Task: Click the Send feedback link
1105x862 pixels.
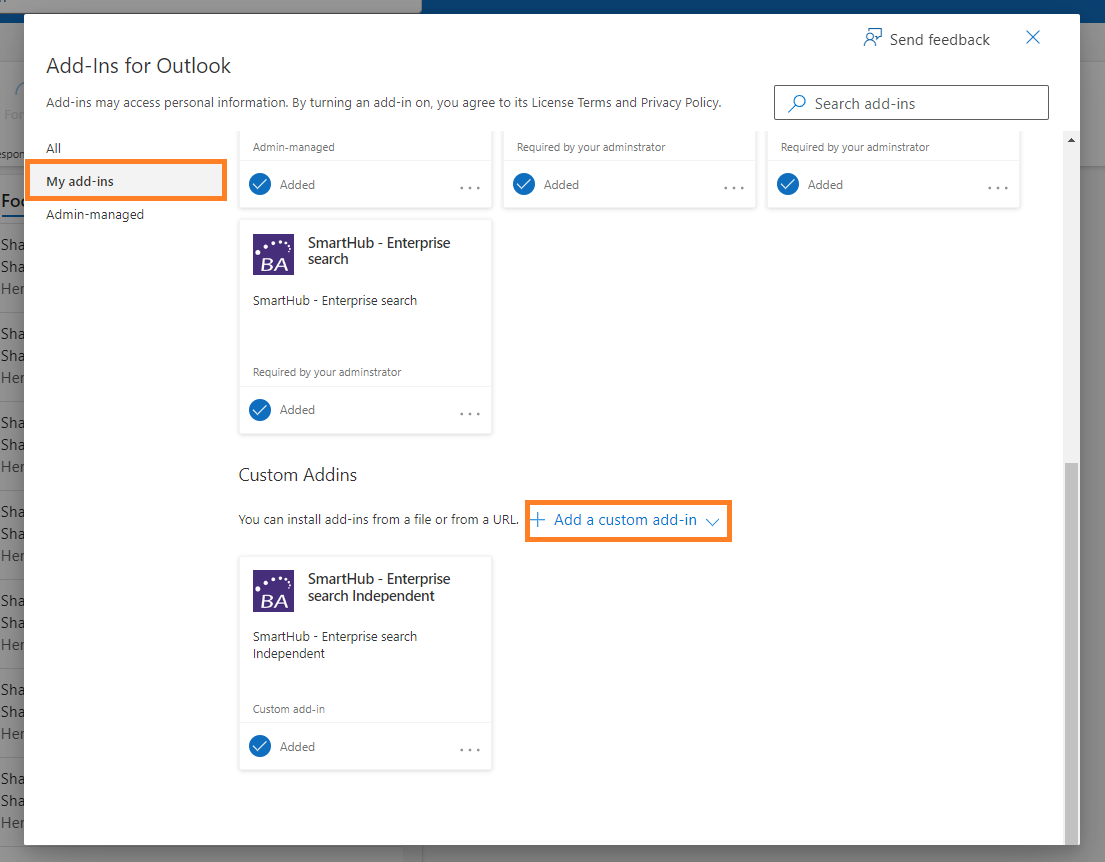Action: pyautogui.click(x=939, y=39)
